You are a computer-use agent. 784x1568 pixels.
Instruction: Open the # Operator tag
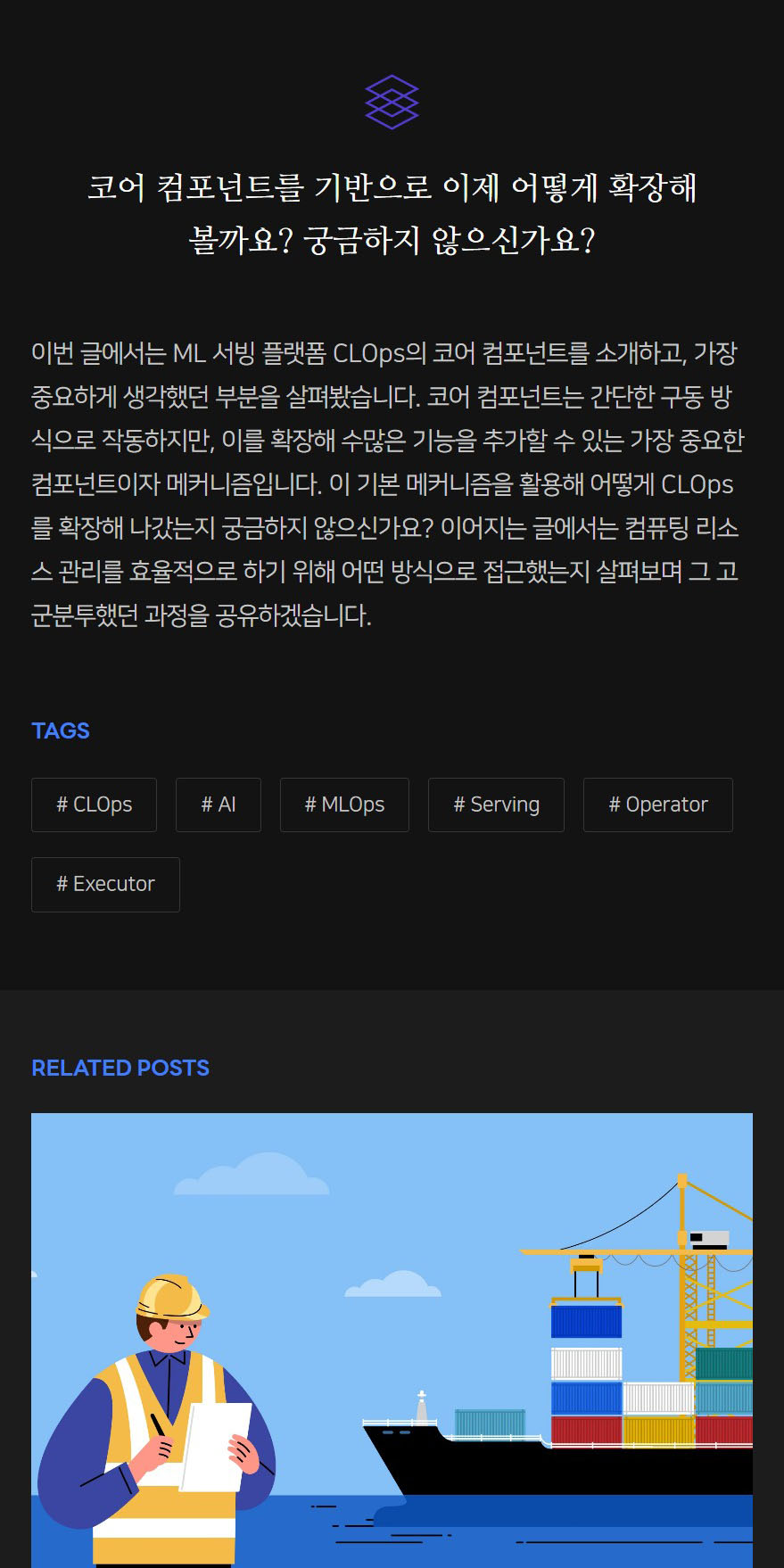pyautogui.click(x=658, y=805)
